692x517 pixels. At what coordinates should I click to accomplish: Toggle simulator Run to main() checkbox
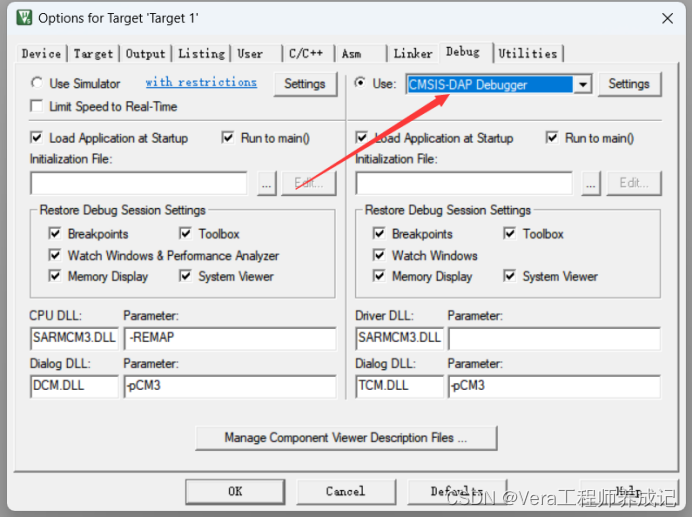(x=228, y=138)
